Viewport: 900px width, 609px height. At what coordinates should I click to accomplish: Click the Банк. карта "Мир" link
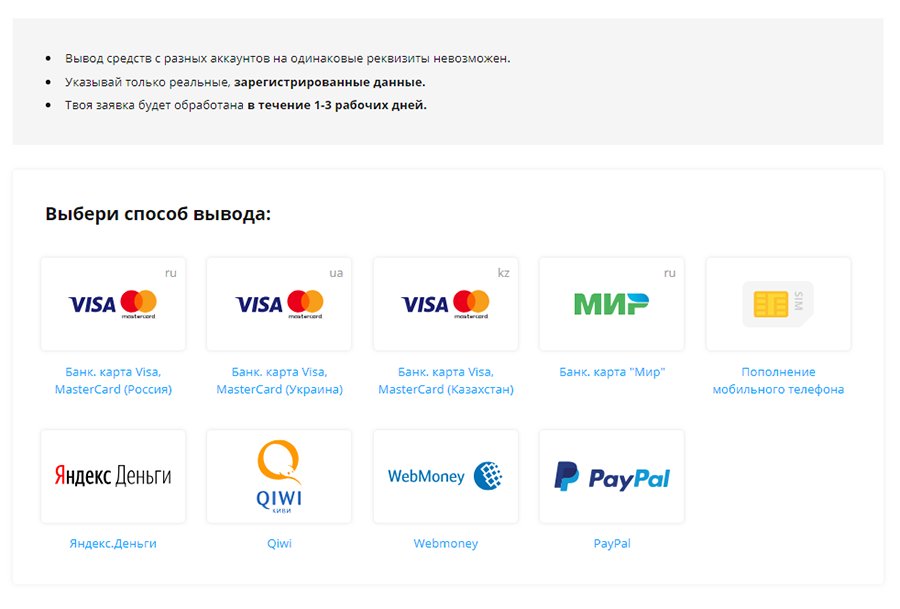pos(612,372)
